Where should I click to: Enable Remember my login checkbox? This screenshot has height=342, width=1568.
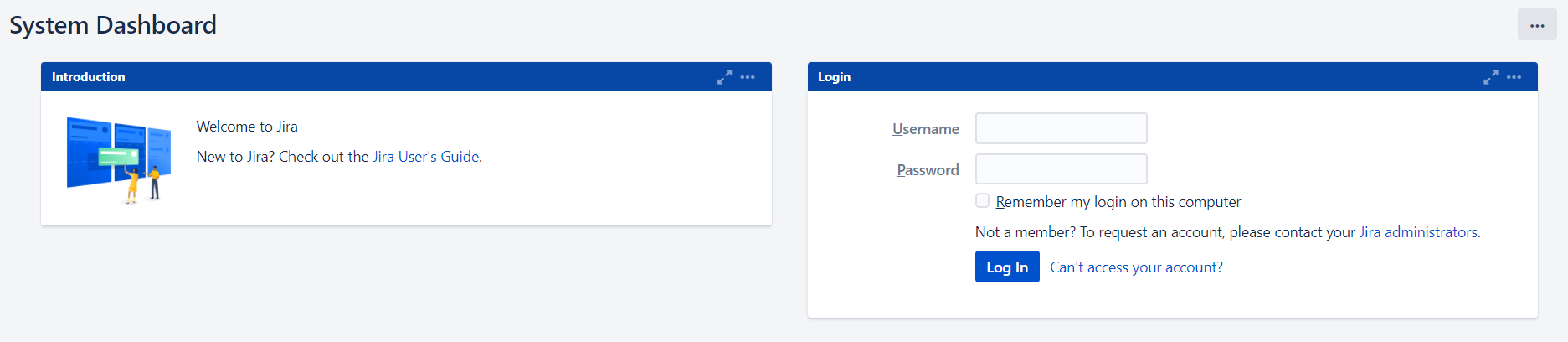coord(982,200)
